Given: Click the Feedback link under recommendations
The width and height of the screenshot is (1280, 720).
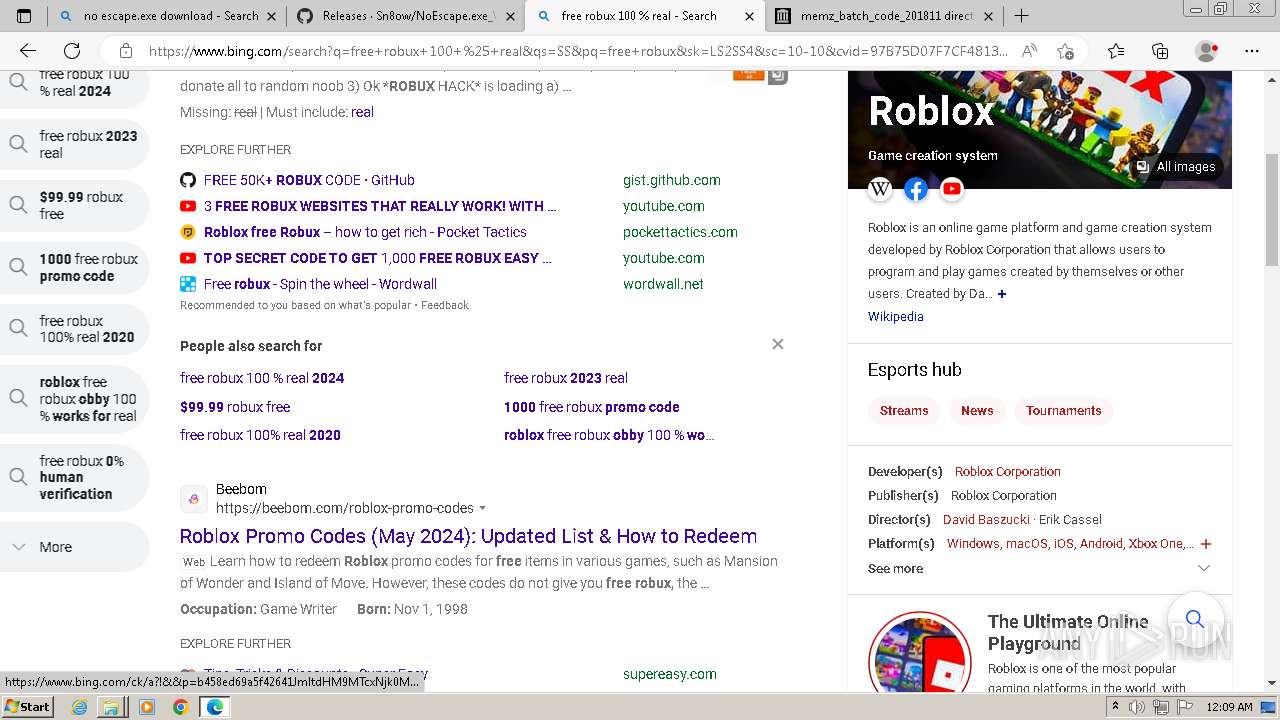Looking at the screenshot, I should [444, 305].
